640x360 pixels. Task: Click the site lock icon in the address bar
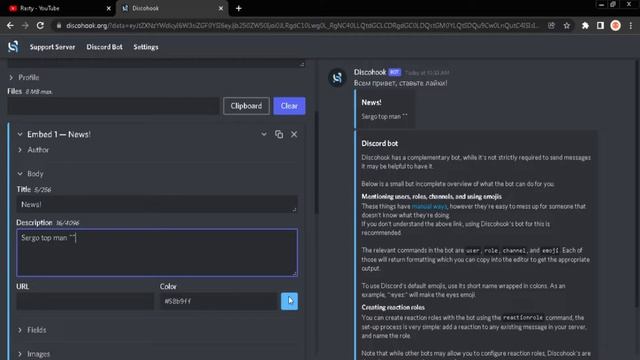[x=59, y=26]
